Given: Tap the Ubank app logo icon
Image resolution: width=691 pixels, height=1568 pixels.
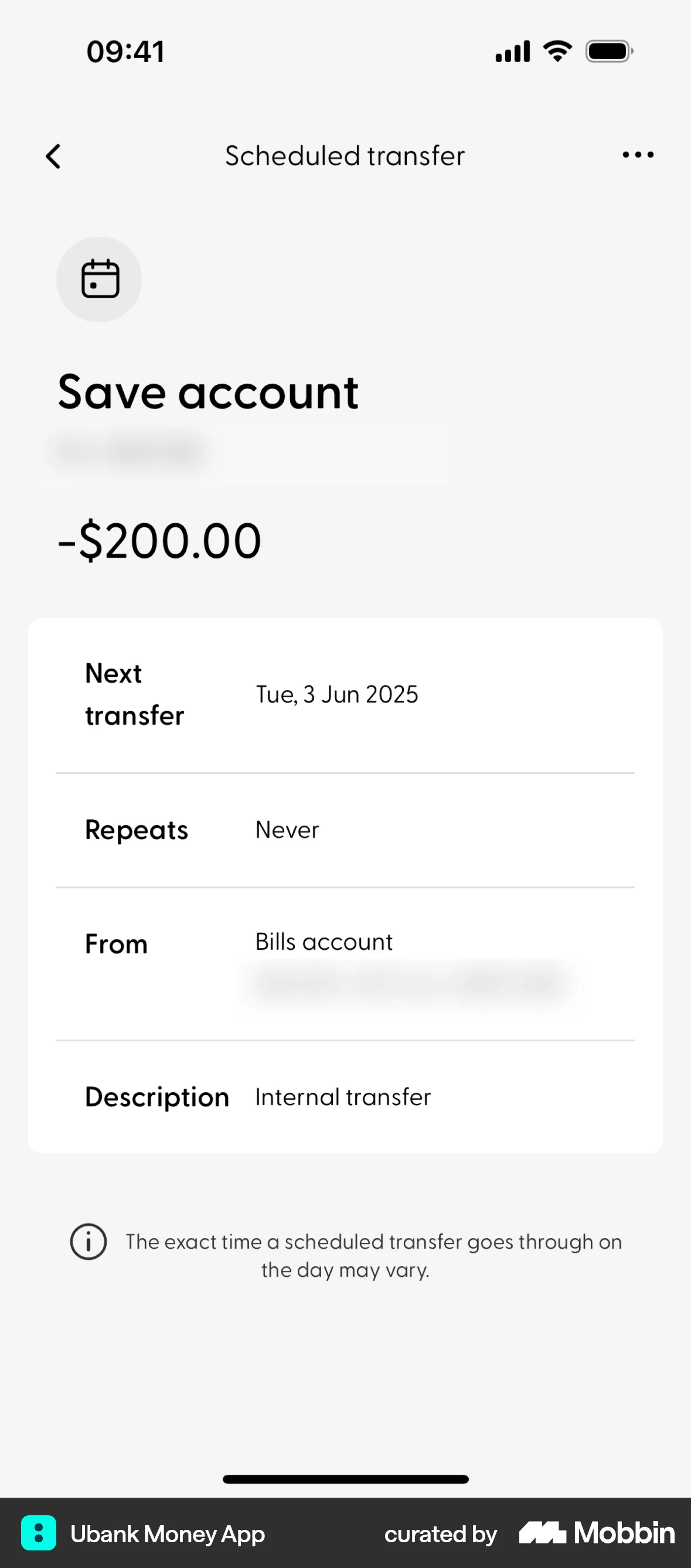Looking at the screenshot, I should [38, 1533].
